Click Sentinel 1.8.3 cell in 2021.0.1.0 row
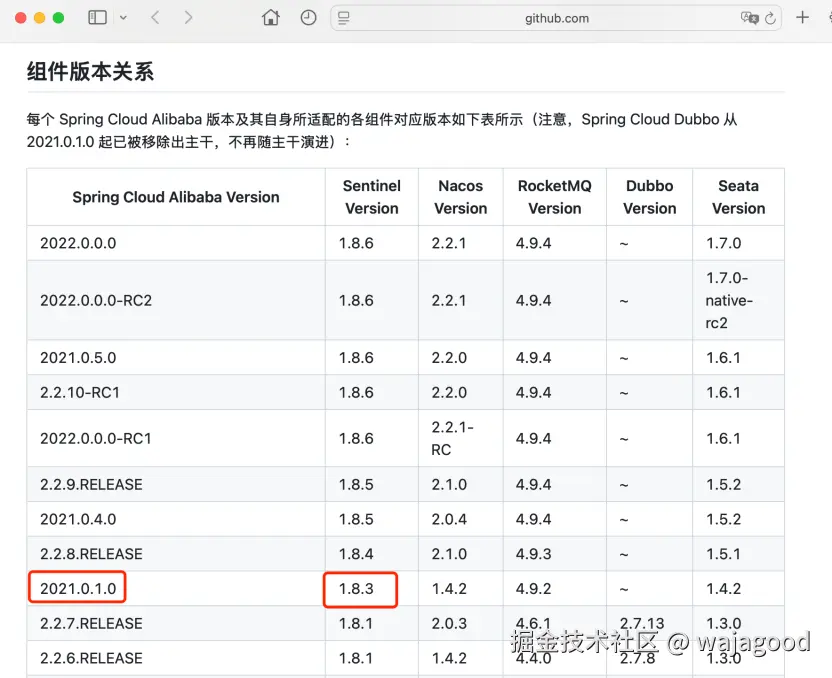The image size is (832, 678). point(371,588)
